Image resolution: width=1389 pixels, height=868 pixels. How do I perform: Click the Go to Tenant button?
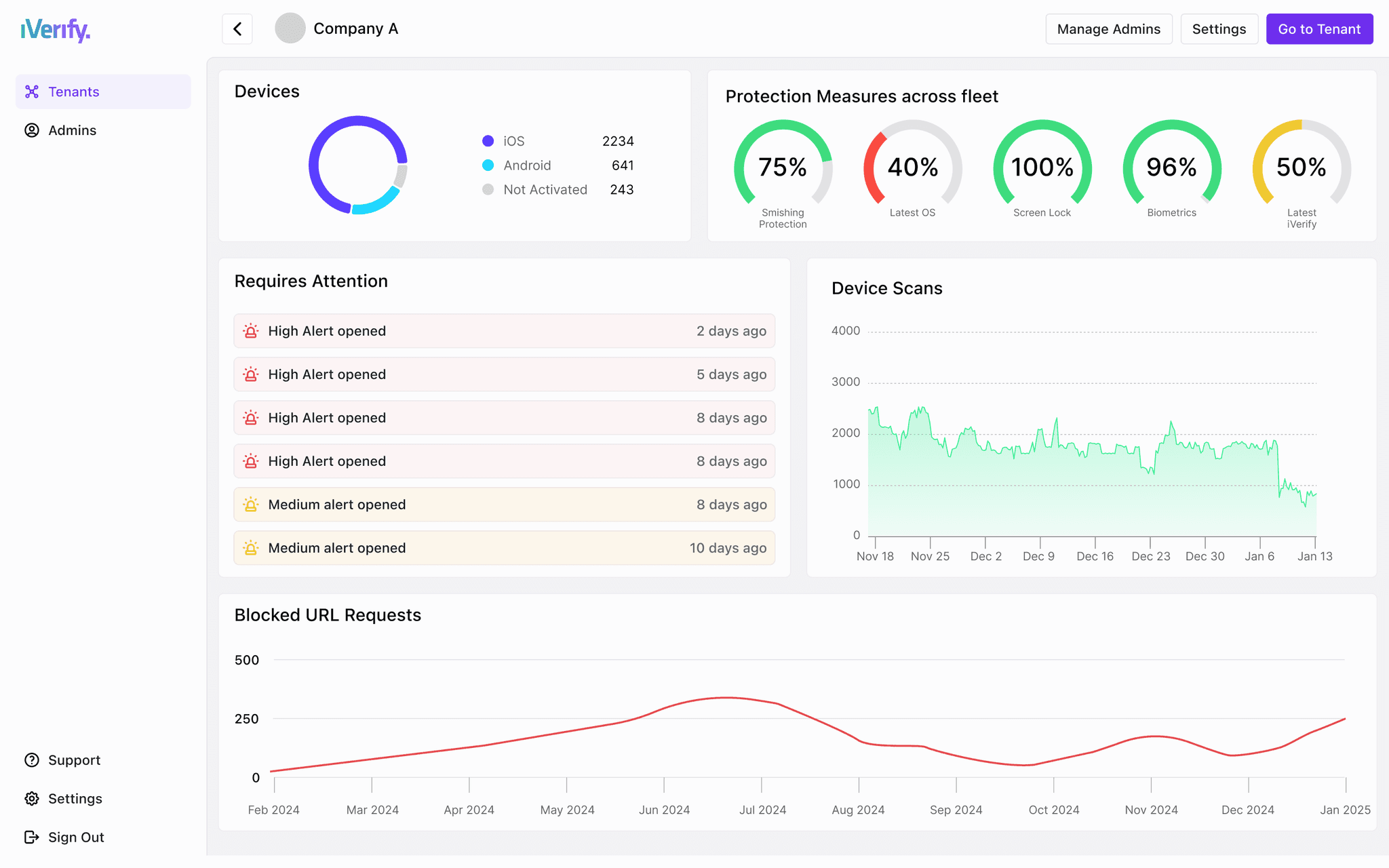click(x=1319, y=29)
